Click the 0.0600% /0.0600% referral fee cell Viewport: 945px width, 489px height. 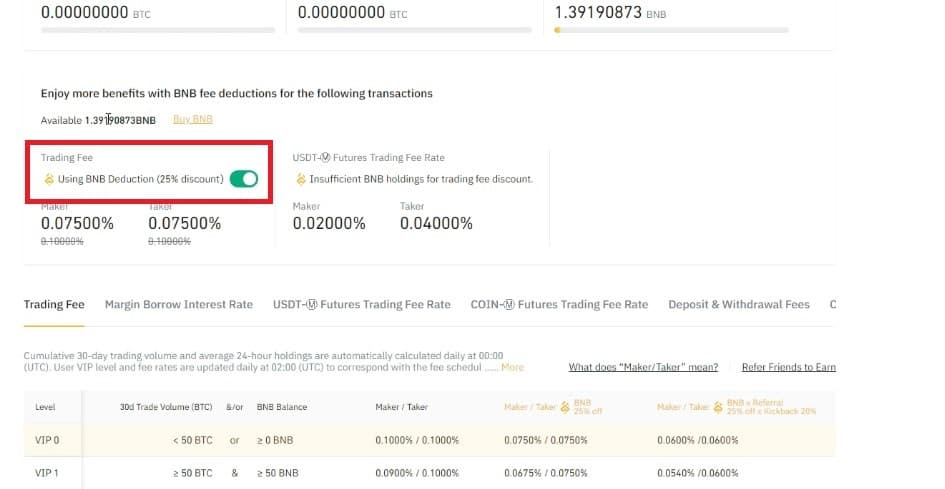(698, 440)
